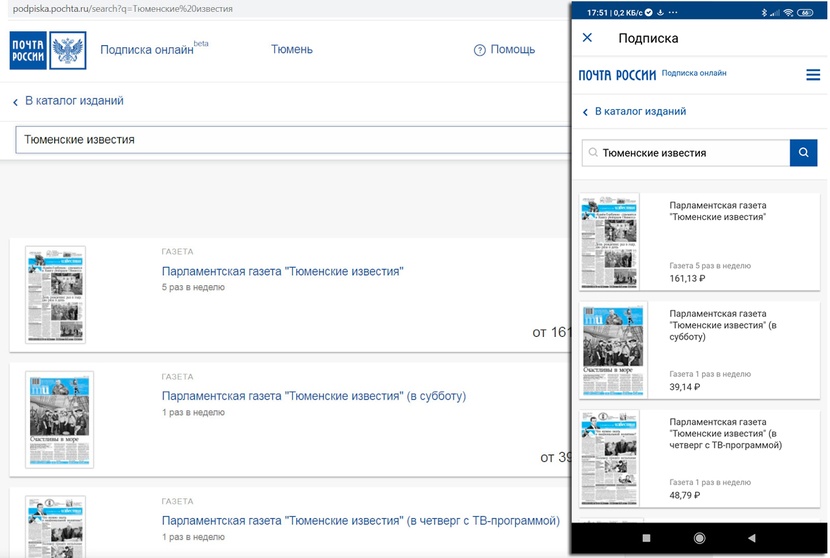Click the price 48,79 ₽ in mobile list

[x=684, y=496]
